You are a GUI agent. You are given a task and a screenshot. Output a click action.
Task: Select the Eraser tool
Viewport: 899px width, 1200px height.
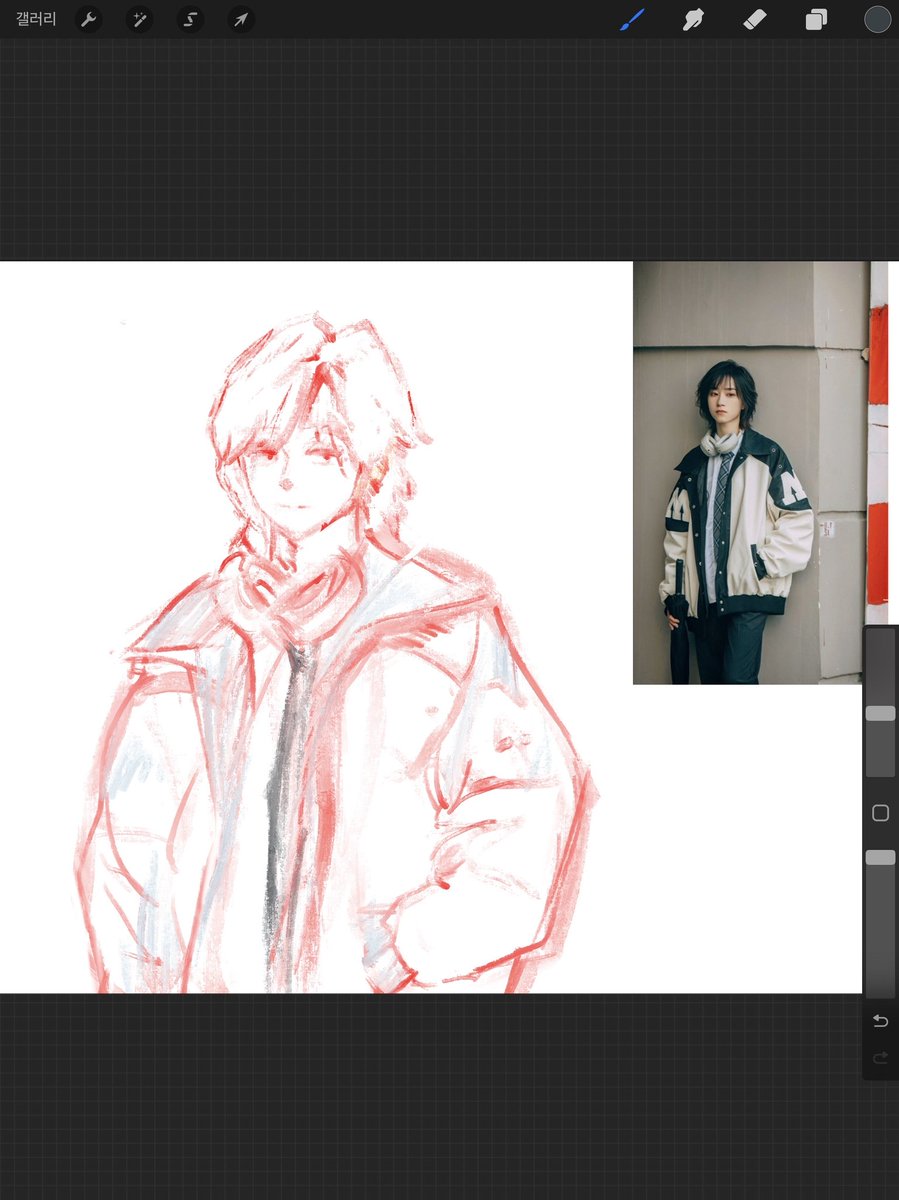click(x=755, y=19)
